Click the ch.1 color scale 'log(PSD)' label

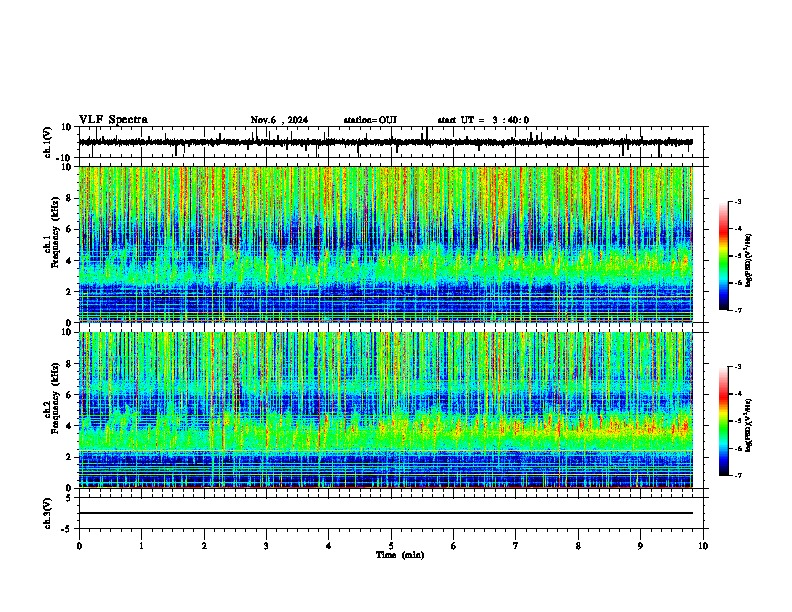click(x=748, y=260)
